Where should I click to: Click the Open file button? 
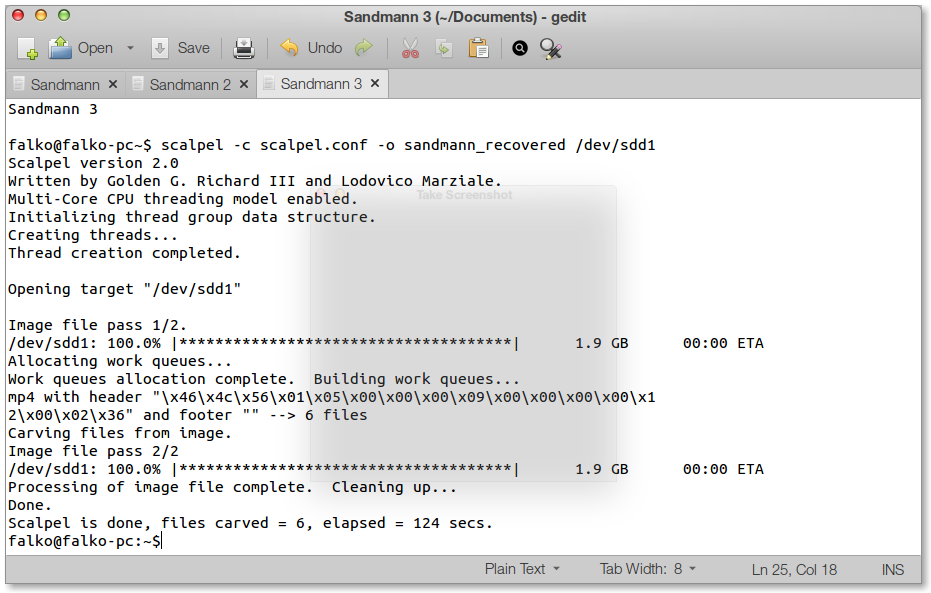(82, 48)
